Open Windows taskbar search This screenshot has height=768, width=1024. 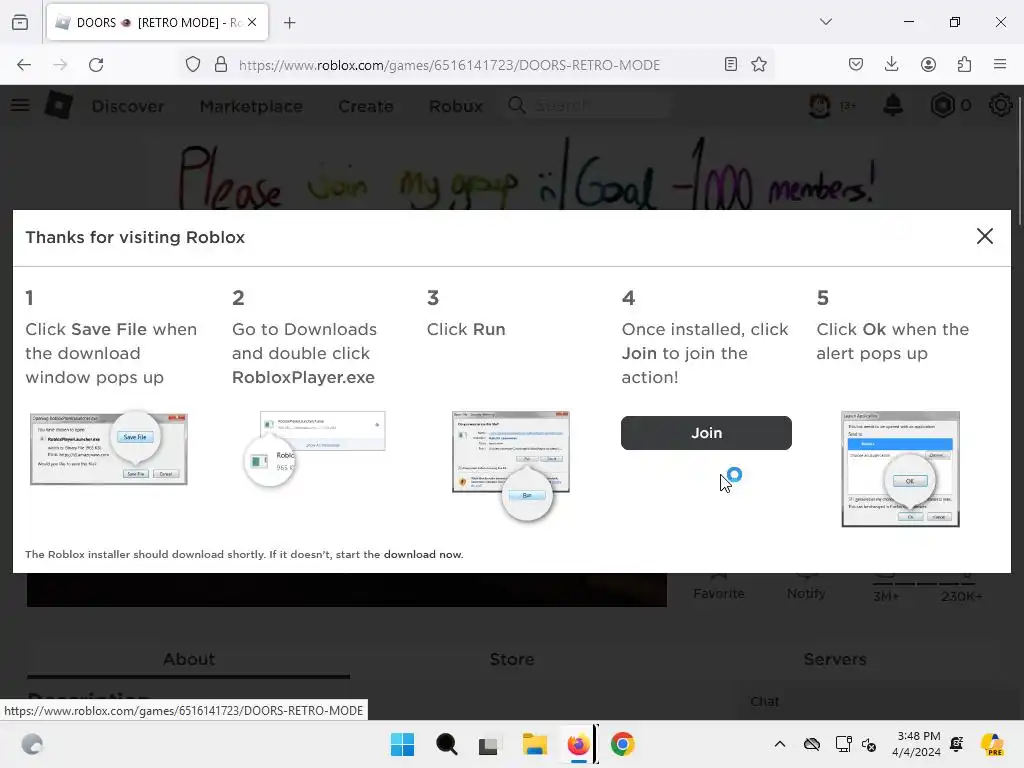447,744
